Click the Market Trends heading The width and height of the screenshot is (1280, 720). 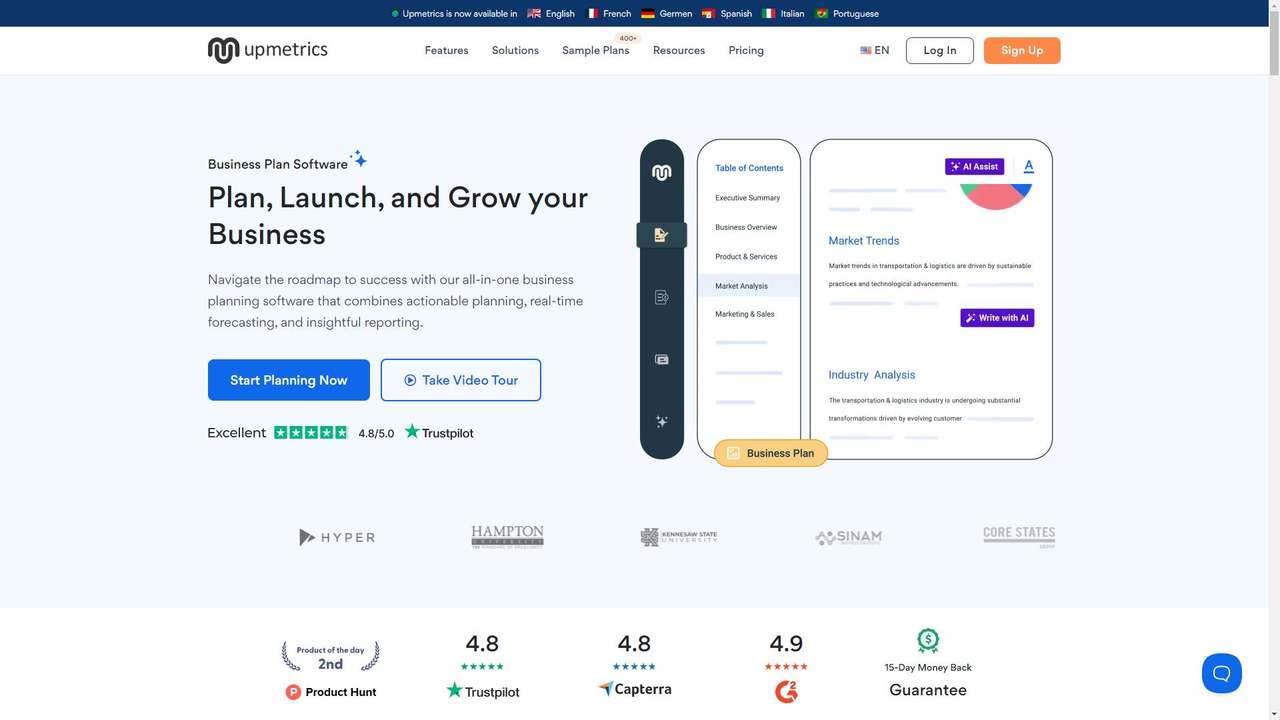coord(864,241)
